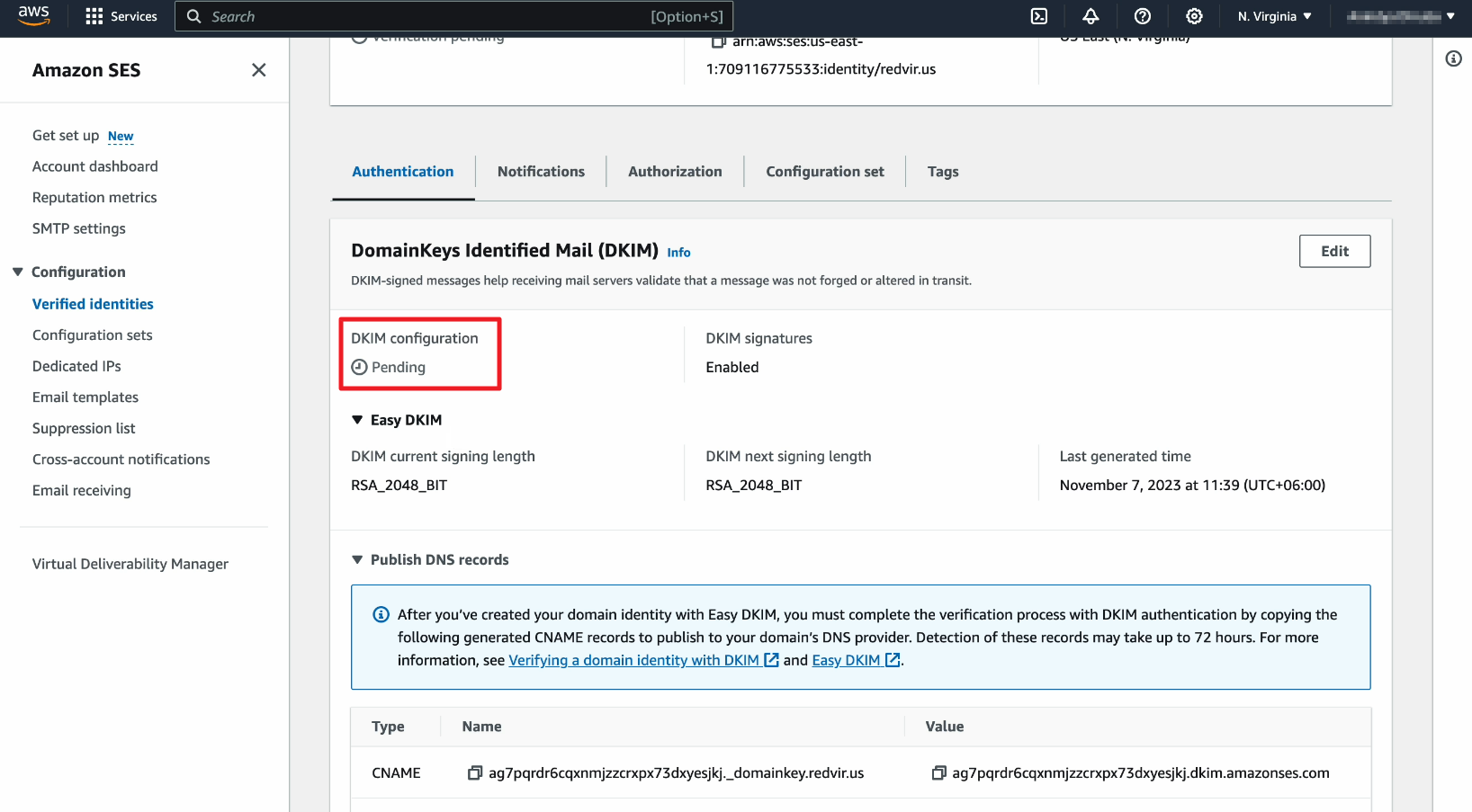Screen dimensions: 1472x812
Task: Open the settings gear icon
Action: (1194, 16)
